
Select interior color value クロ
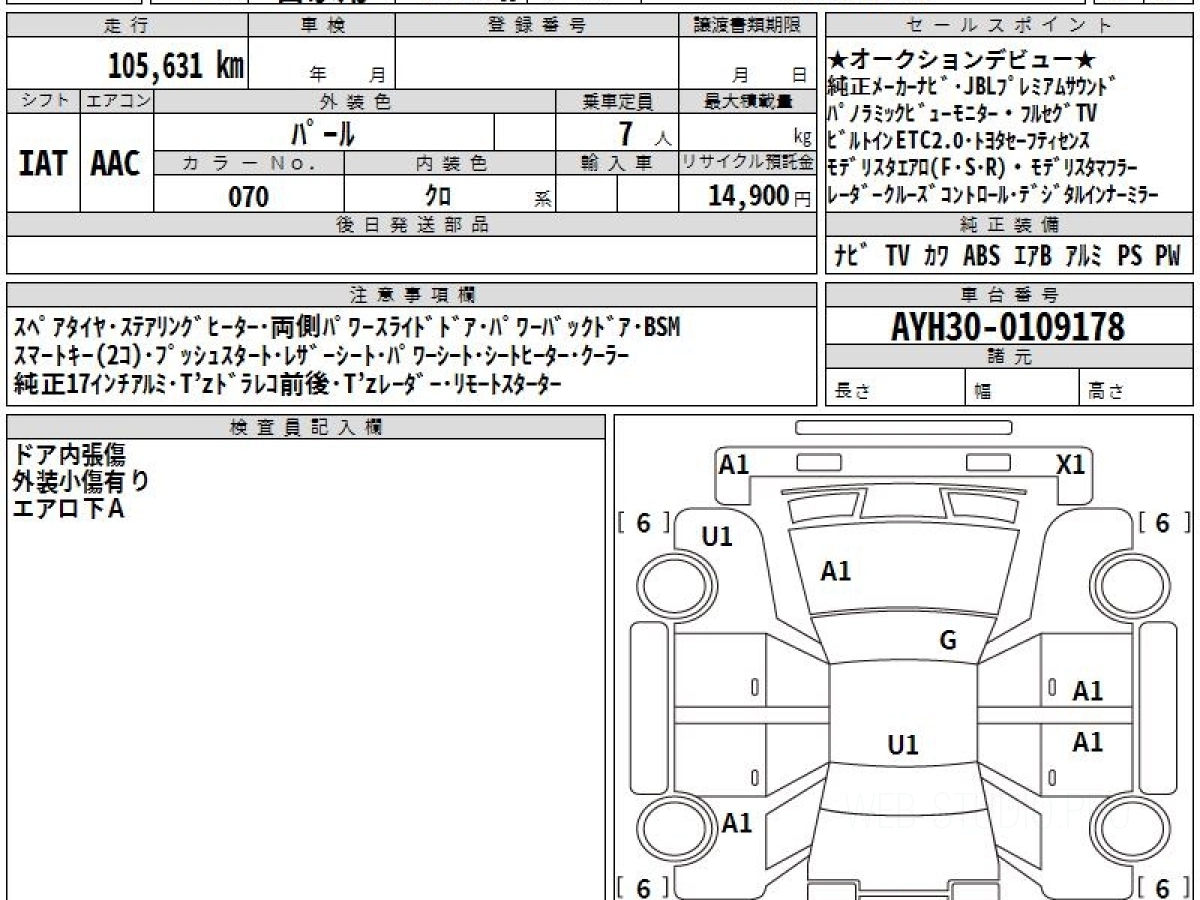pyautogui.click(x=438, y=196)
